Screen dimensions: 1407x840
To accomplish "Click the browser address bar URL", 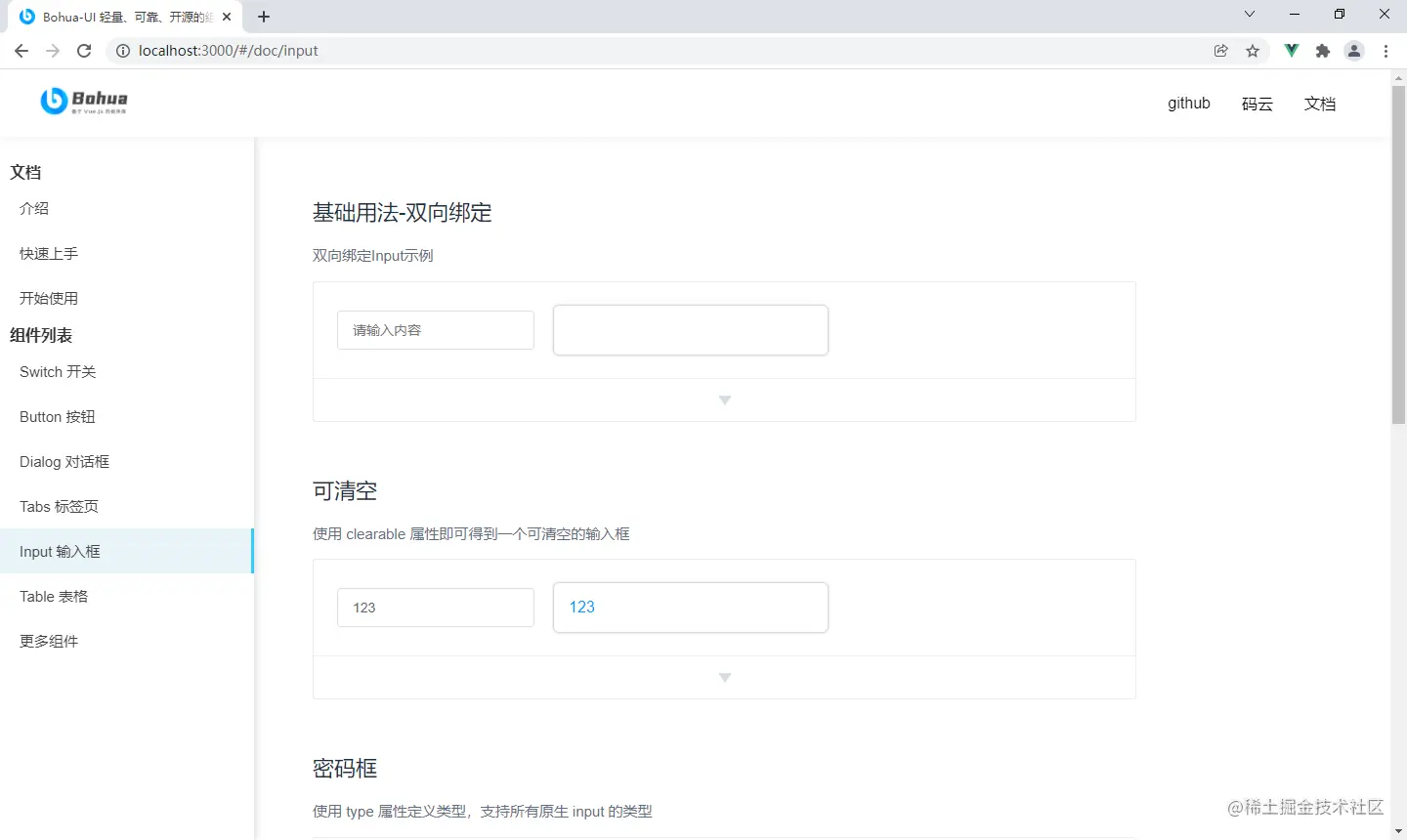I will [x=229, y=51].
